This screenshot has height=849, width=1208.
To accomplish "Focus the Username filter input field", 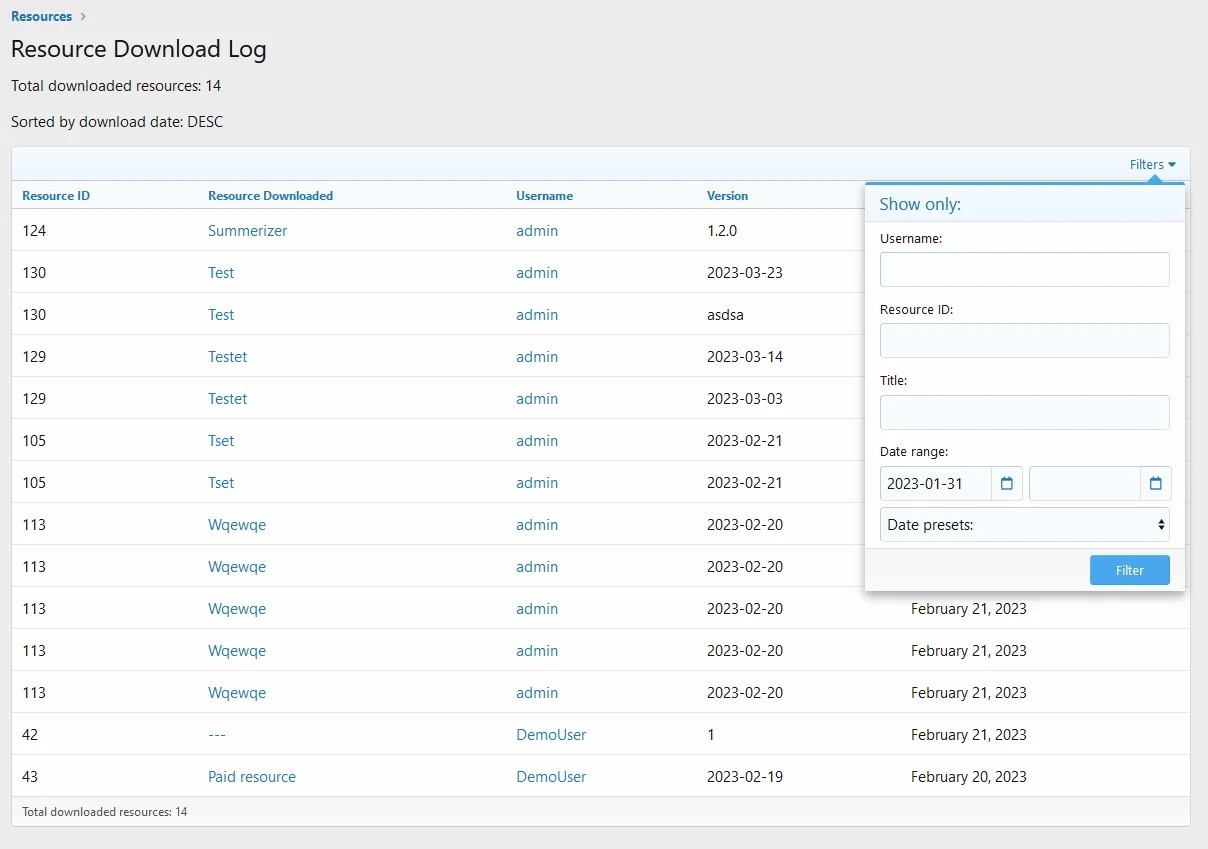I will [1024, 269].
